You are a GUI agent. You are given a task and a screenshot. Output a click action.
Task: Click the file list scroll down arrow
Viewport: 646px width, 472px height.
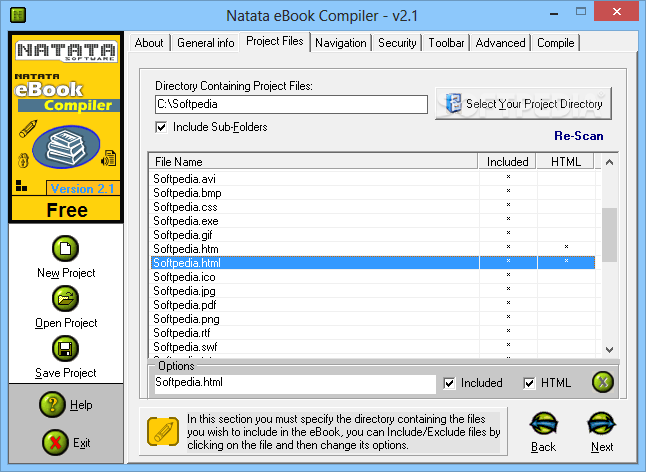(609, 350)
